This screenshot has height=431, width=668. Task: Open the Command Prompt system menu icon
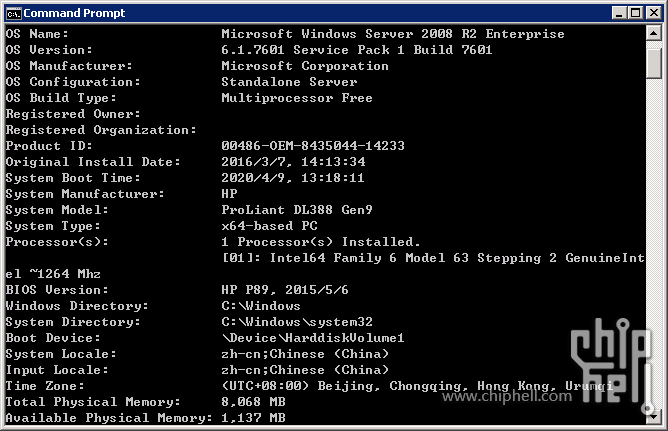(x=13, y=14)
